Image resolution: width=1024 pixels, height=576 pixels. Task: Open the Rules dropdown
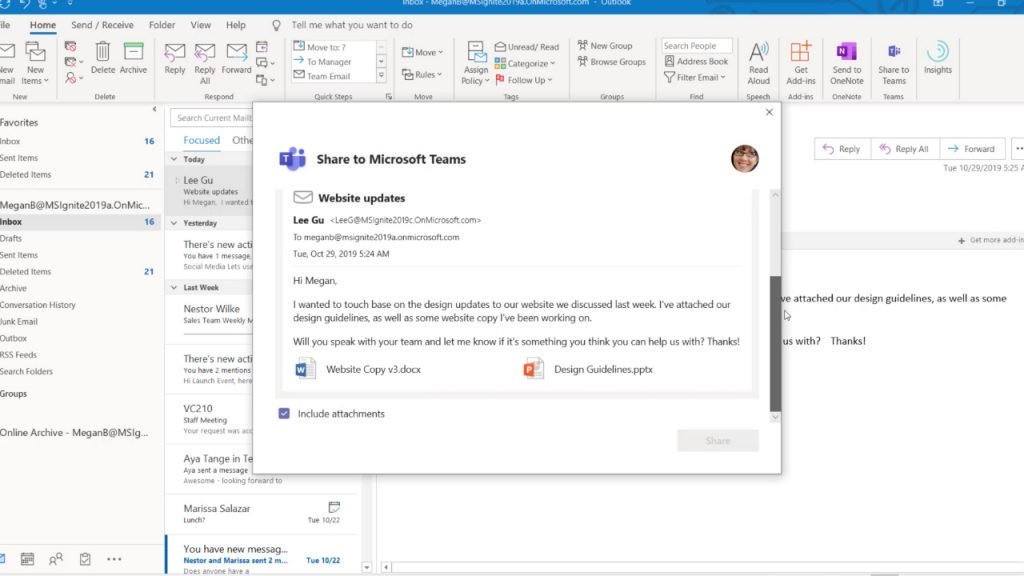pyautogui.click(x=423, y=74)
